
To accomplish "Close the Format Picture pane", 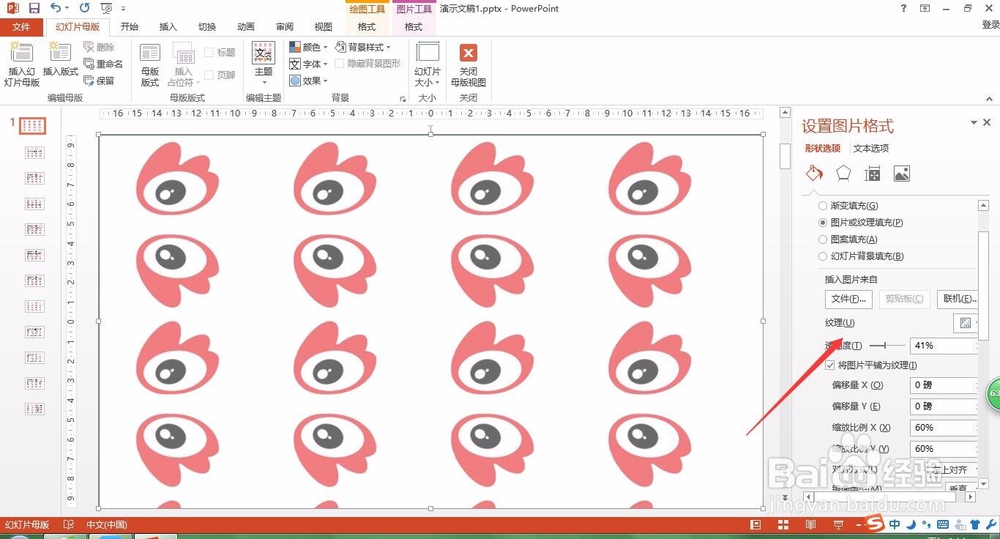I will click(987, 122).
